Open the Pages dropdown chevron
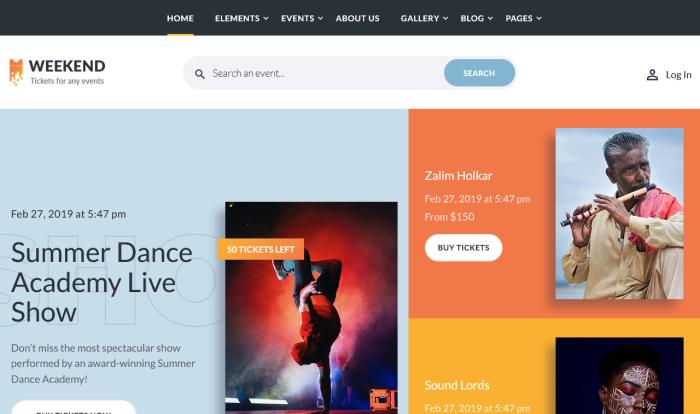This screenshot has width=700, height=414. [x=539, y=18]
